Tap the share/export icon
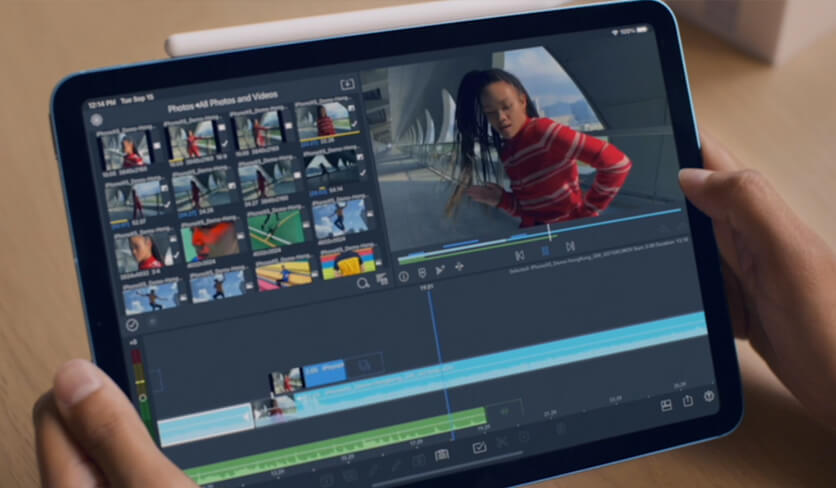 (x=688, y=401)
